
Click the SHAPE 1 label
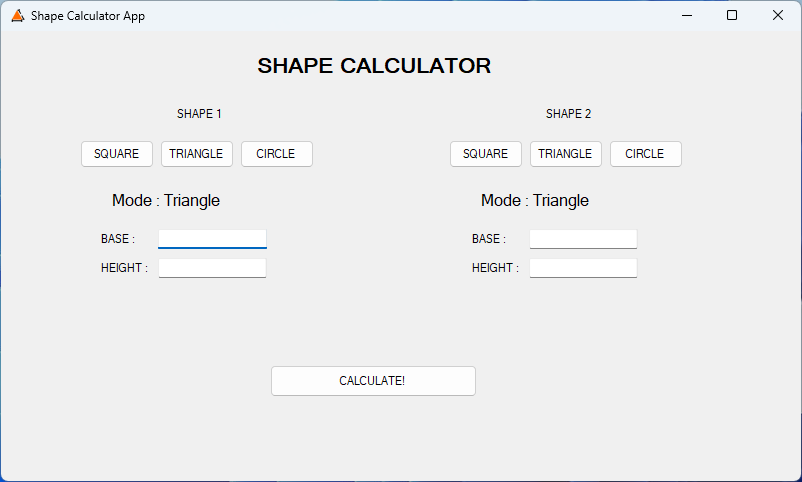point(199,114)
